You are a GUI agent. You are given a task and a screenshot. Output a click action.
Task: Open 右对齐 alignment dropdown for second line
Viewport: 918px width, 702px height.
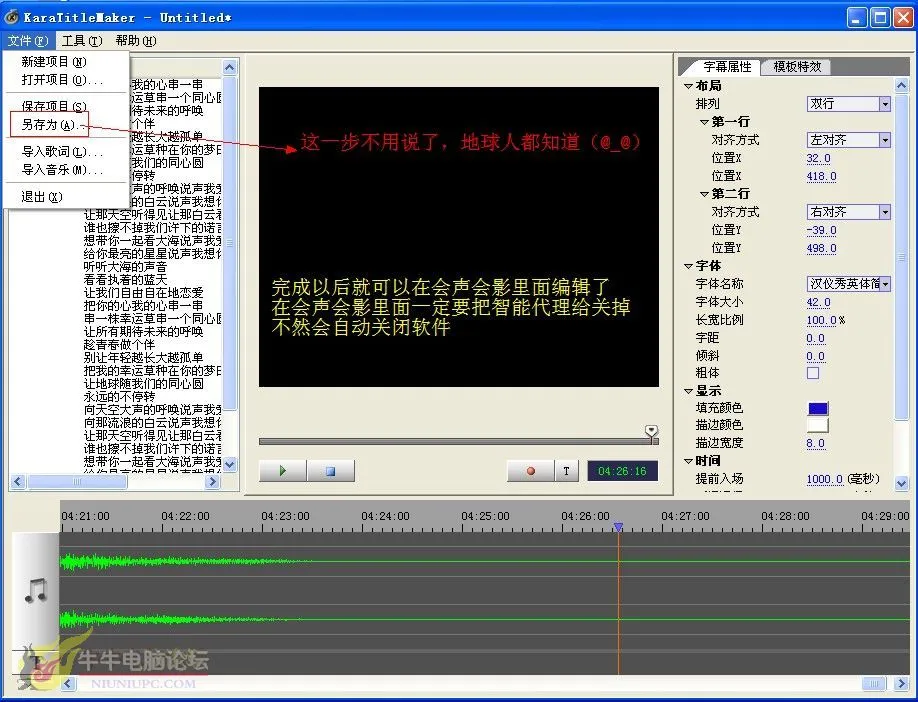pos(848,212)
